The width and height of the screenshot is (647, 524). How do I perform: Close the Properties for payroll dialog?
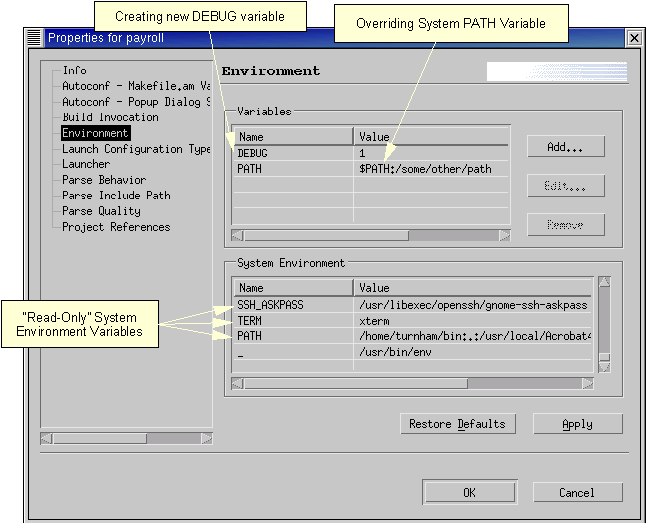click(633, 38)
